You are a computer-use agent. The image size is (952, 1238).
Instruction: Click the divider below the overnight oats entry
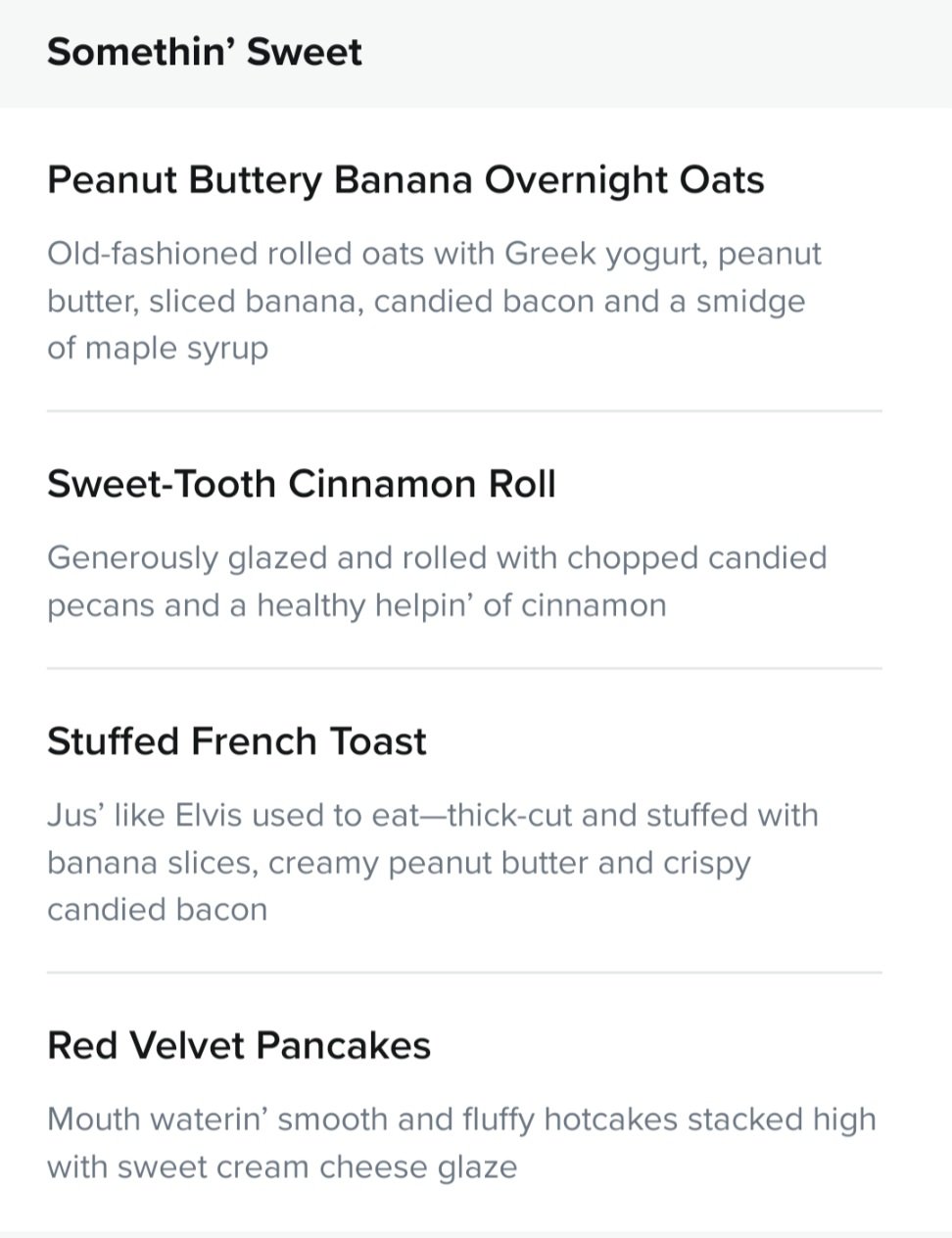click(464, 411)
